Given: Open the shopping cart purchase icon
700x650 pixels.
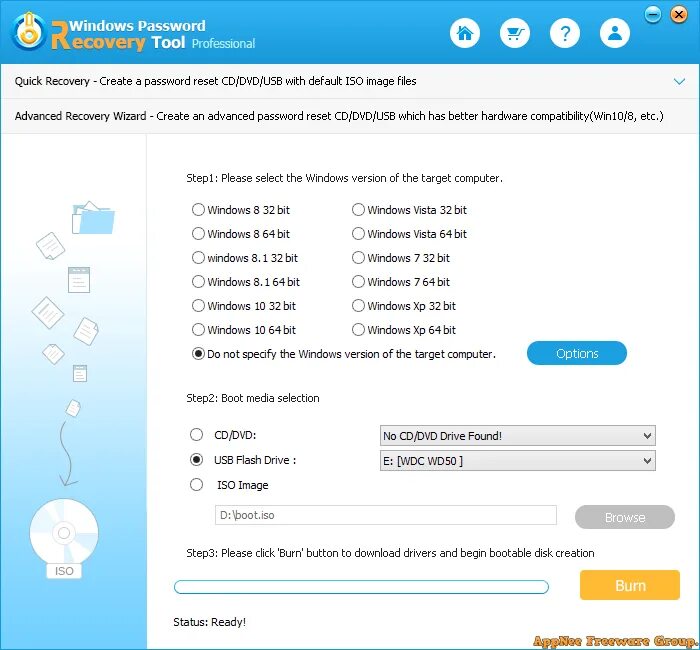Looking at the screenshot, I should [515, 33].
